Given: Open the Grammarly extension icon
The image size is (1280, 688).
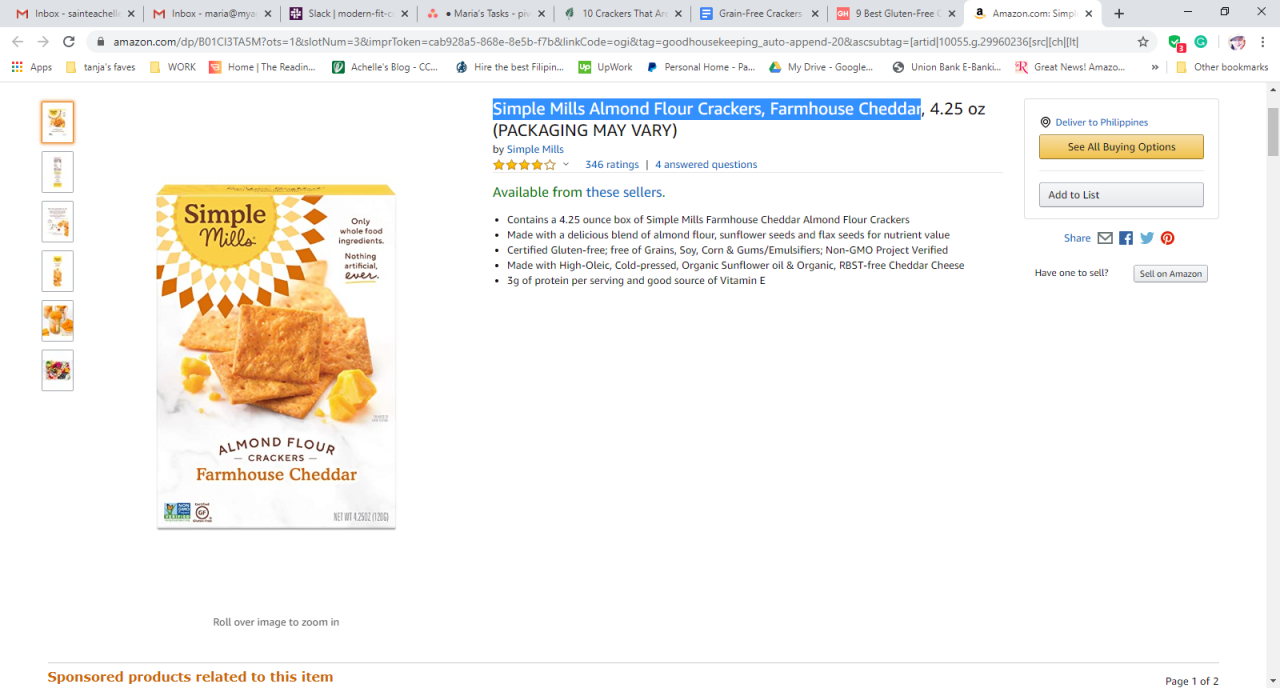Looking at the screenshot, I should tap(1201, 42).
